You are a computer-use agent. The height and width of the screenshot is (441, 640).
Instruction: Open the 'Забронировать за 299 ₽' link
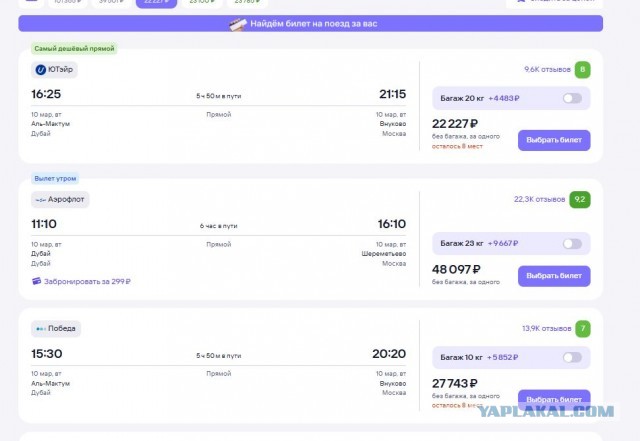[87, 281]
